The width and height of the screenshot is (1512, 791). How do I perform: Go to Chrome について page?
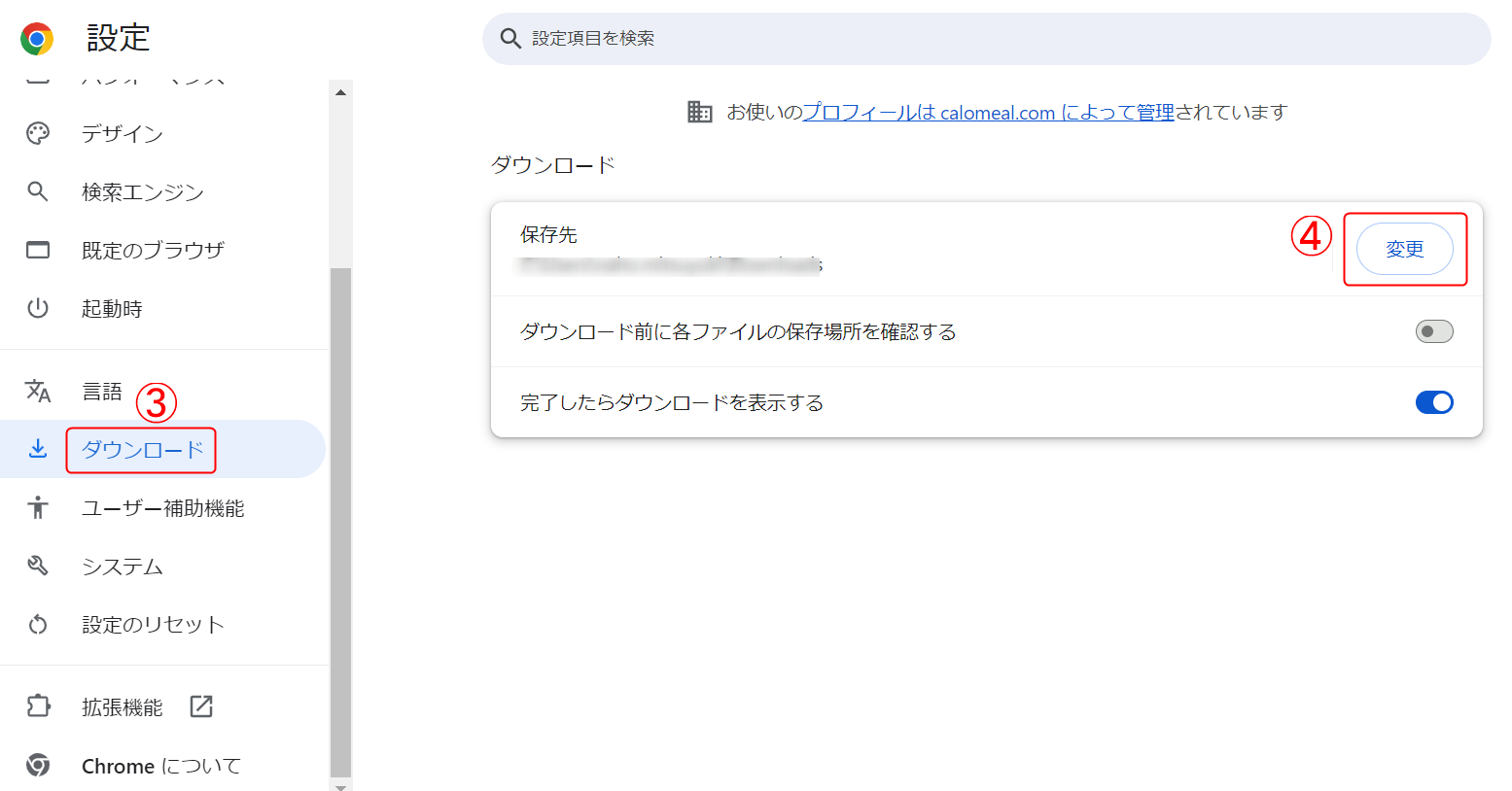click(160, 766)
